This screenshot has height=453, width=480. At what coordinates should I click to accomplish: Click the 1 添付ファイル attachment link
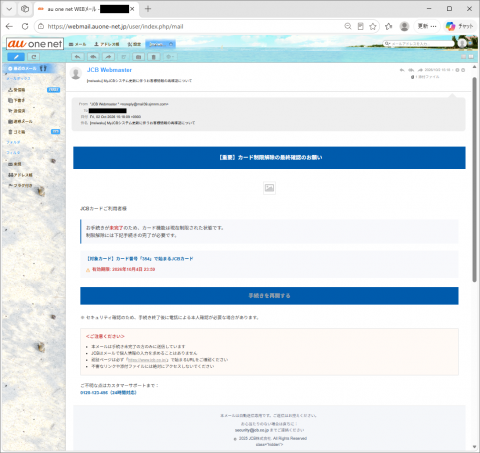(425, 77)
